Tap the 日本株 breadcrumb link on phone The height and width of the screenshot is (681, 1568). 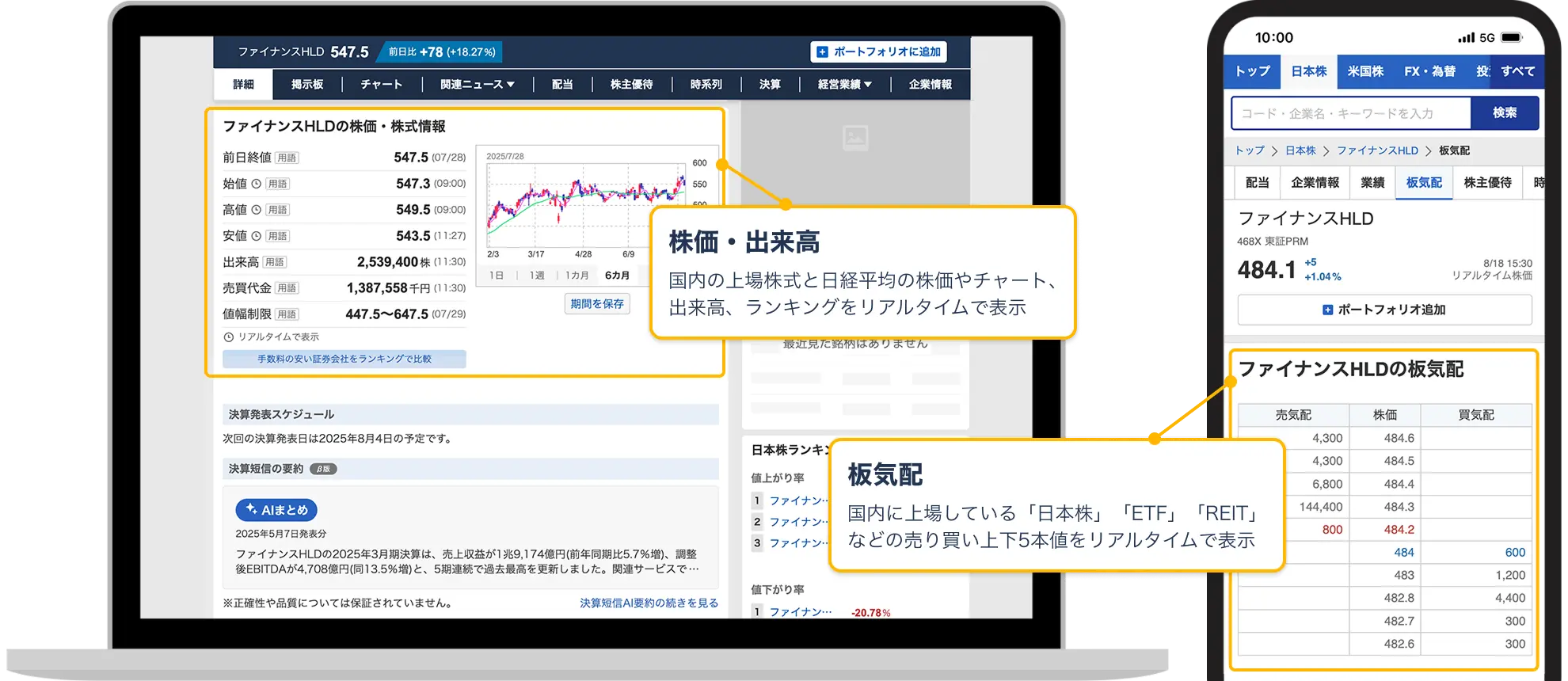tap(1300, 150)
